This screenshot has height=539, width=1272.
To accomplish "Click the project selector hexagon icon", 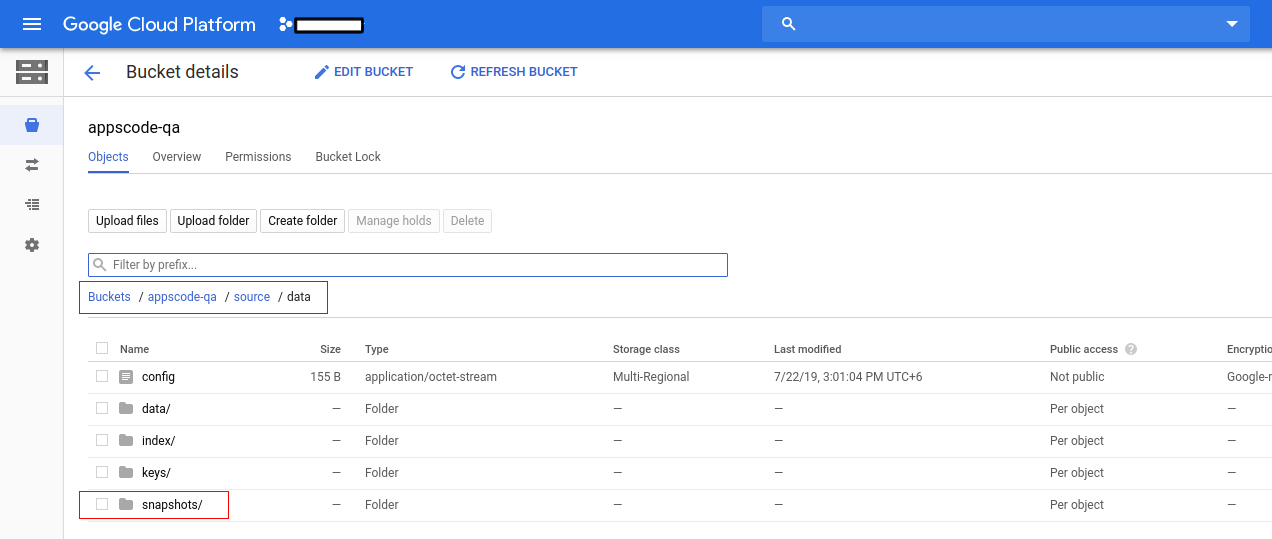I will (x=286, y=24).
